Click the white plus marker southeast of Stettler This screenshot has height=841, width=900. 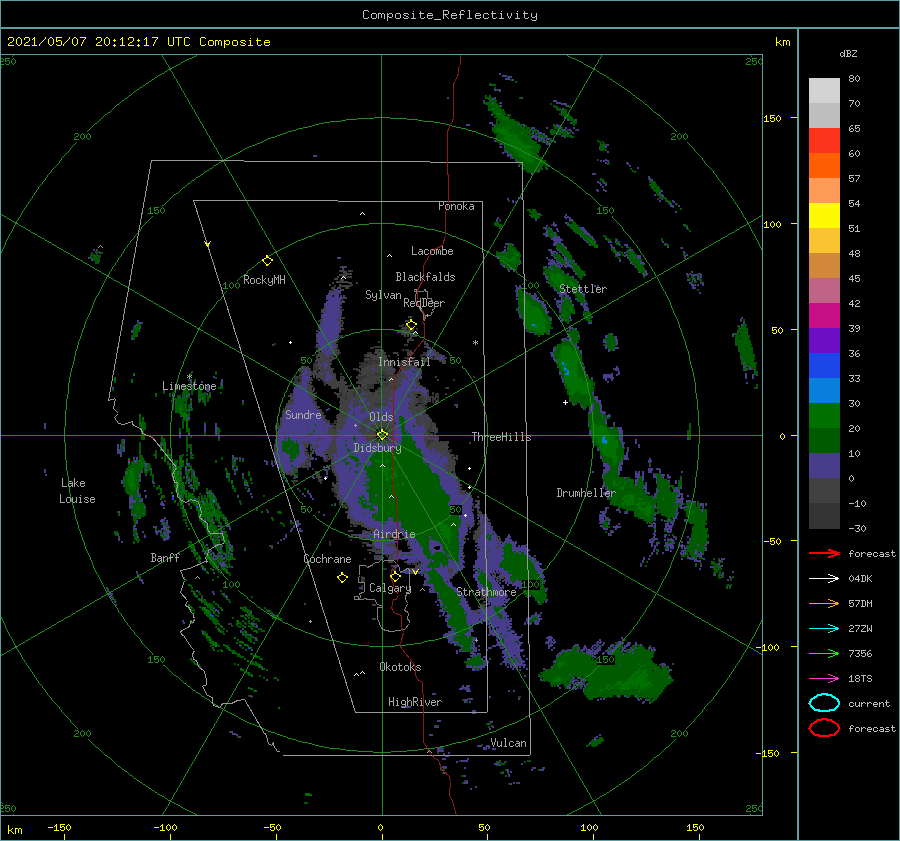click(565, 402)
